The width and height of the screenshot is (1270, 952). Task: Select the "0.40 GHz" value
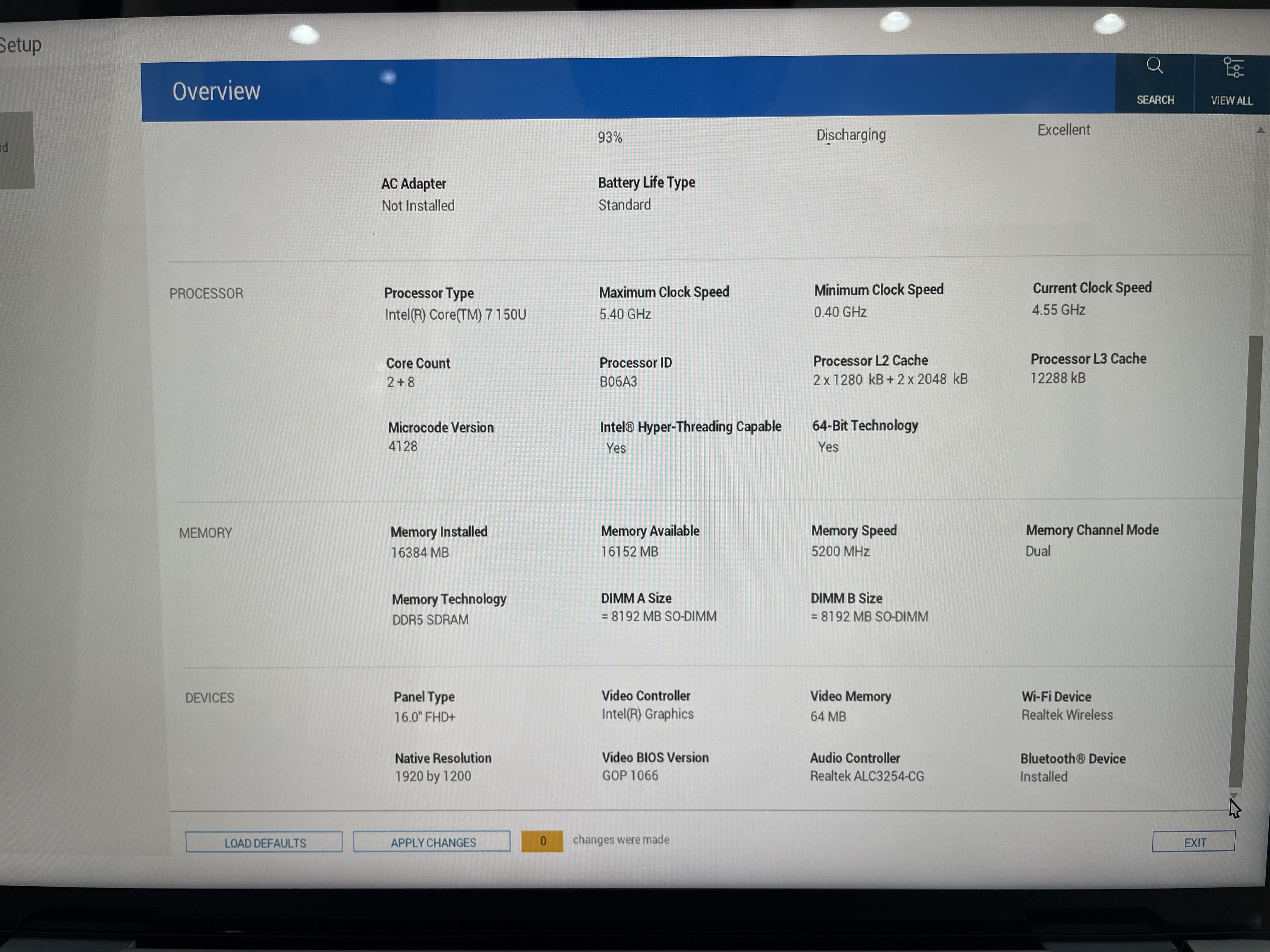pyautogui.click(x=840, y=312)
